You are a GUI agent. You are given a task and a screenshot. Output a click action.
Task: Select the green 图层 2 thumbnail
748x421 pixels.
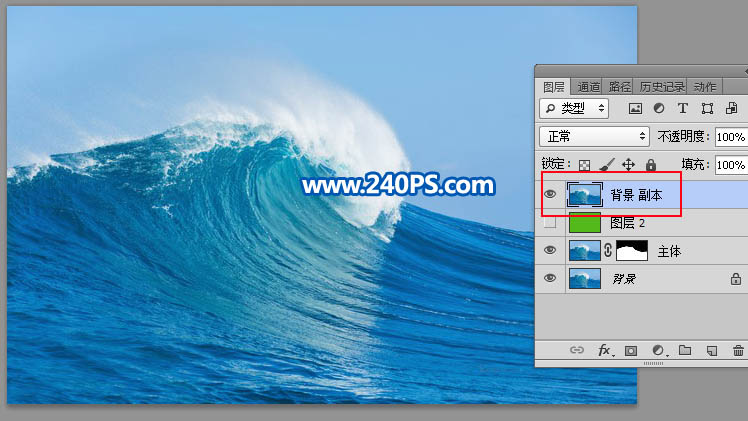pos(585,223)
